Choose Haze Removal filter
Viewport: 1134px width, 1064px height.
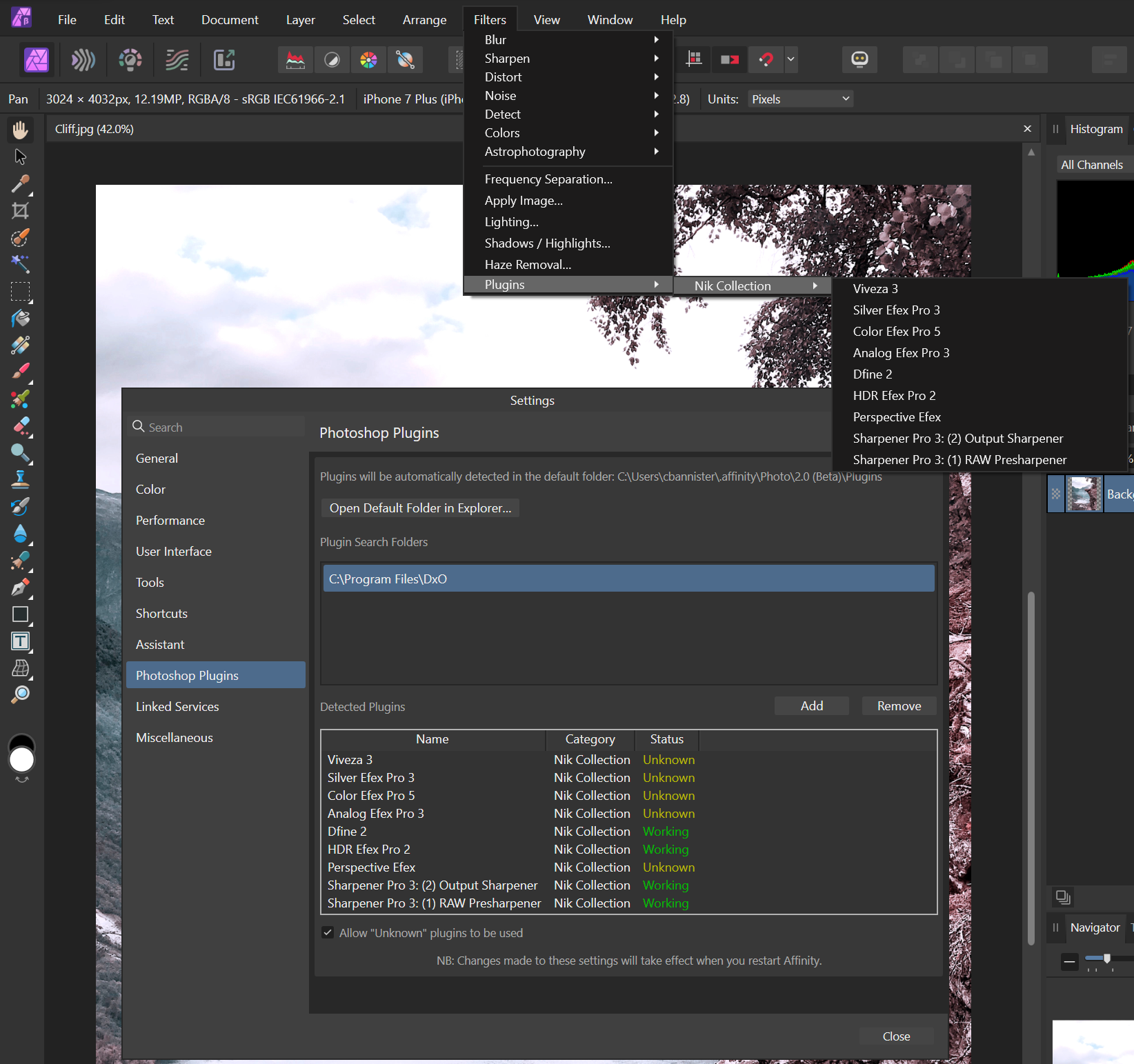(x=568, y=265)
